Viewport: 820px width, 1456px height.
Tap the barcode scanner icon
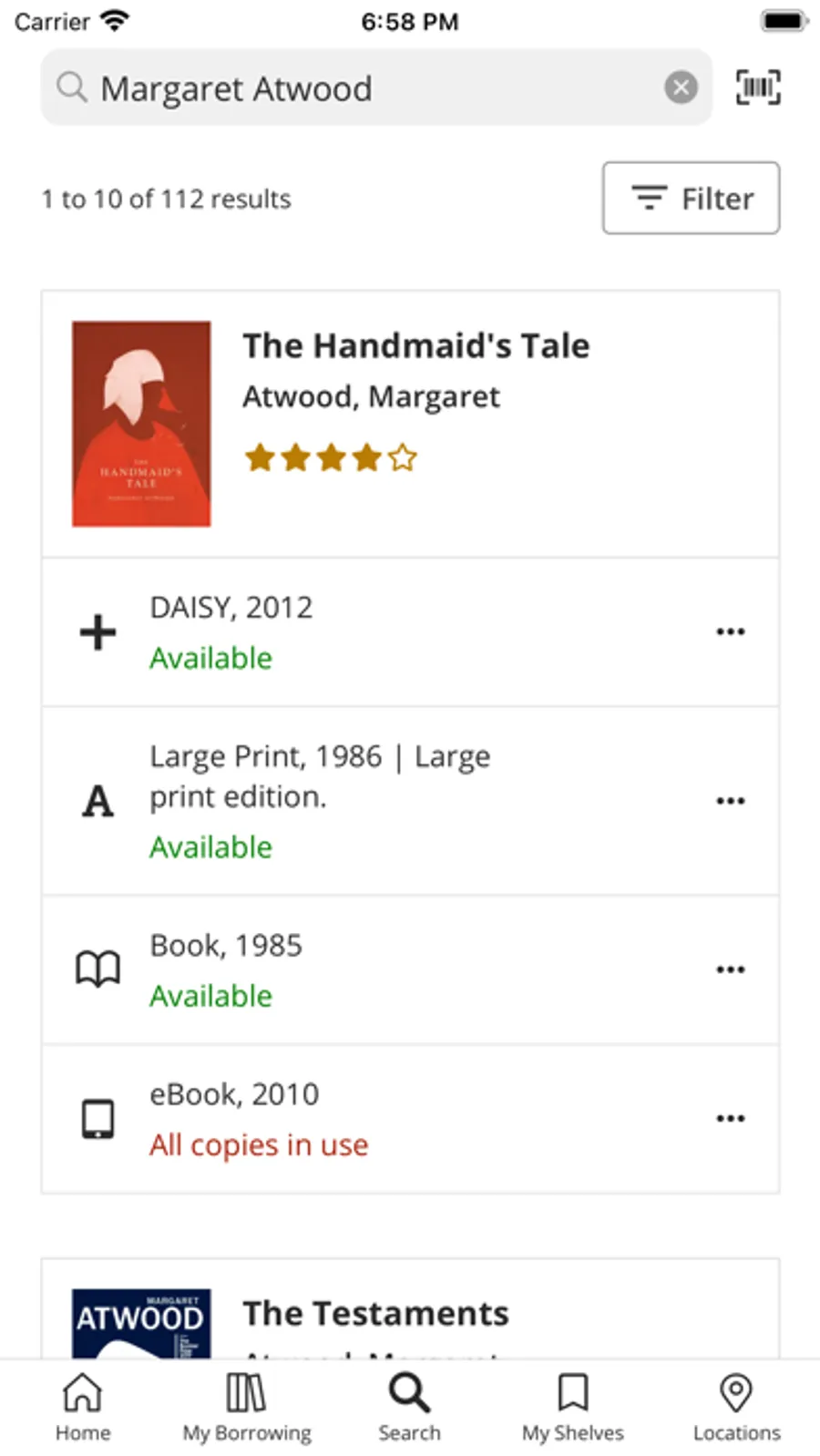(757, 87)
